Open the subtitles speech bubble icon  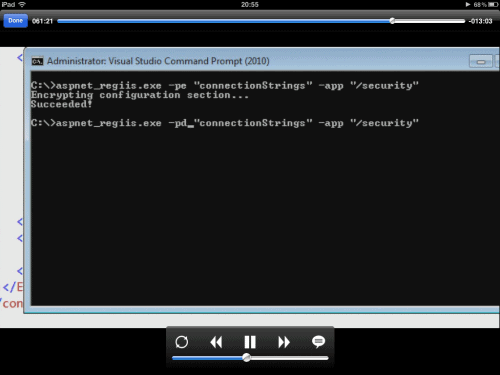tap(318, 342)
